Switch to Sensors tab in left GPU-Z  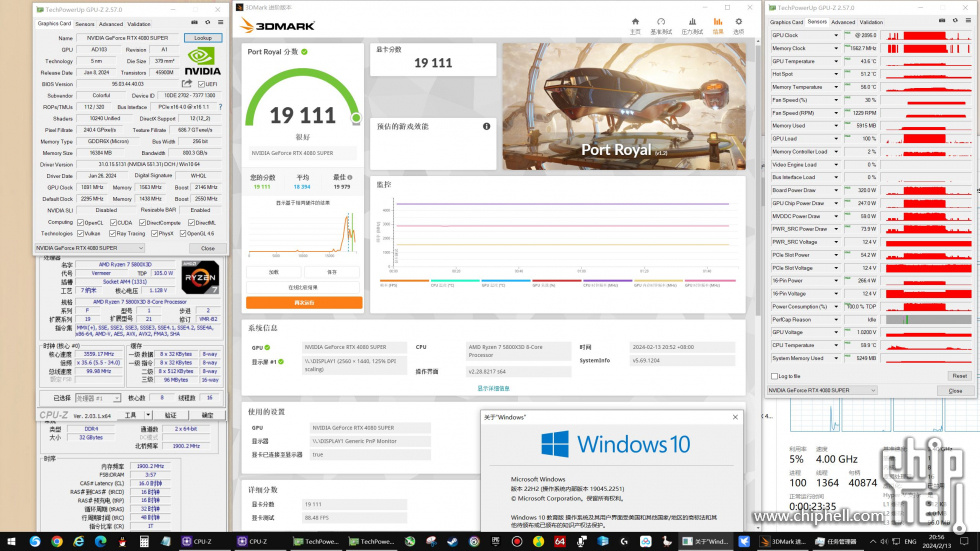tap(85, 24)
